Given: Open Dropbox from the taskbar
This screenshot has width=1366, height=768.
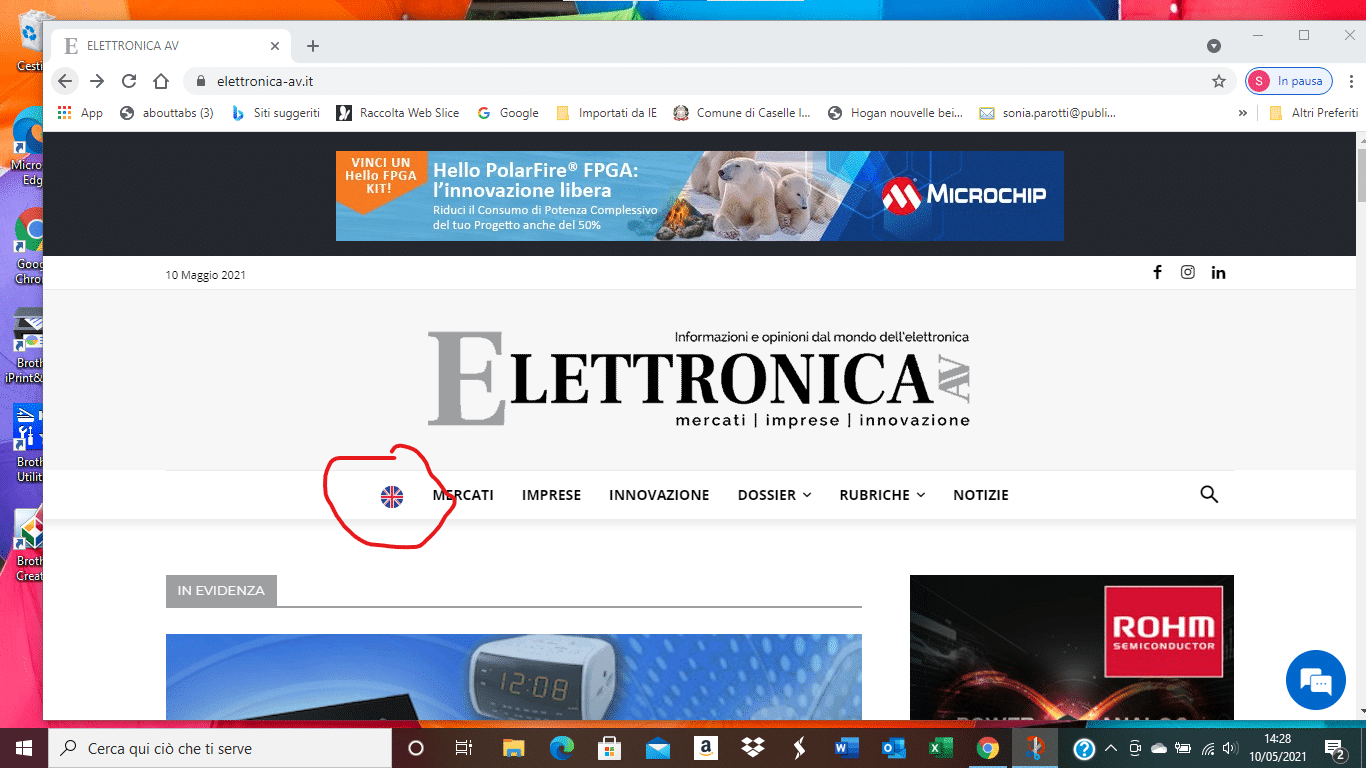Looking at the screenshot, I should 753,748.
